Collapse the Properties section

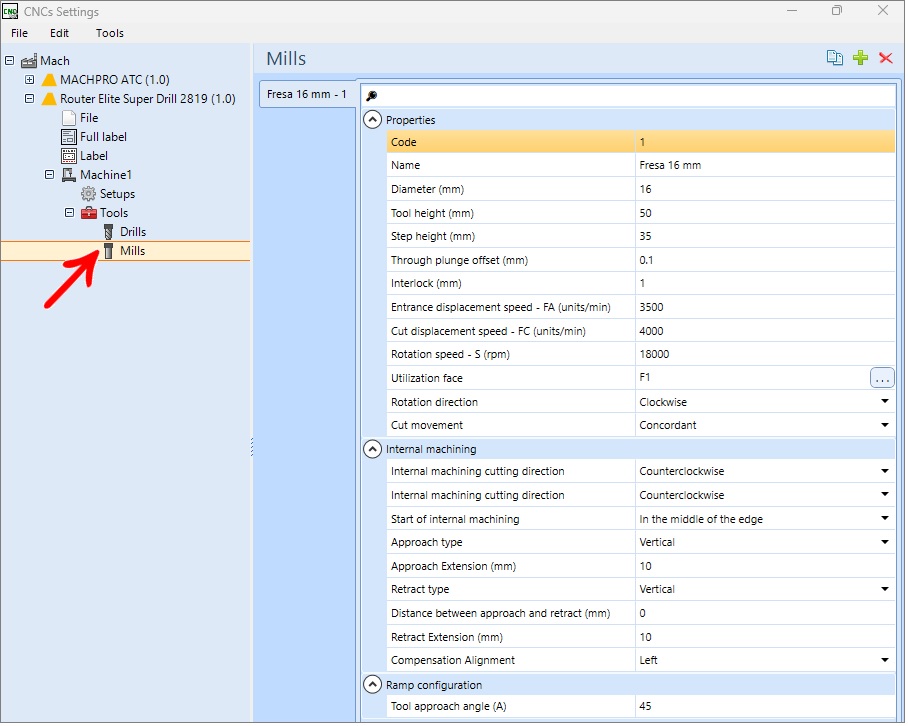tap(372, 120)
